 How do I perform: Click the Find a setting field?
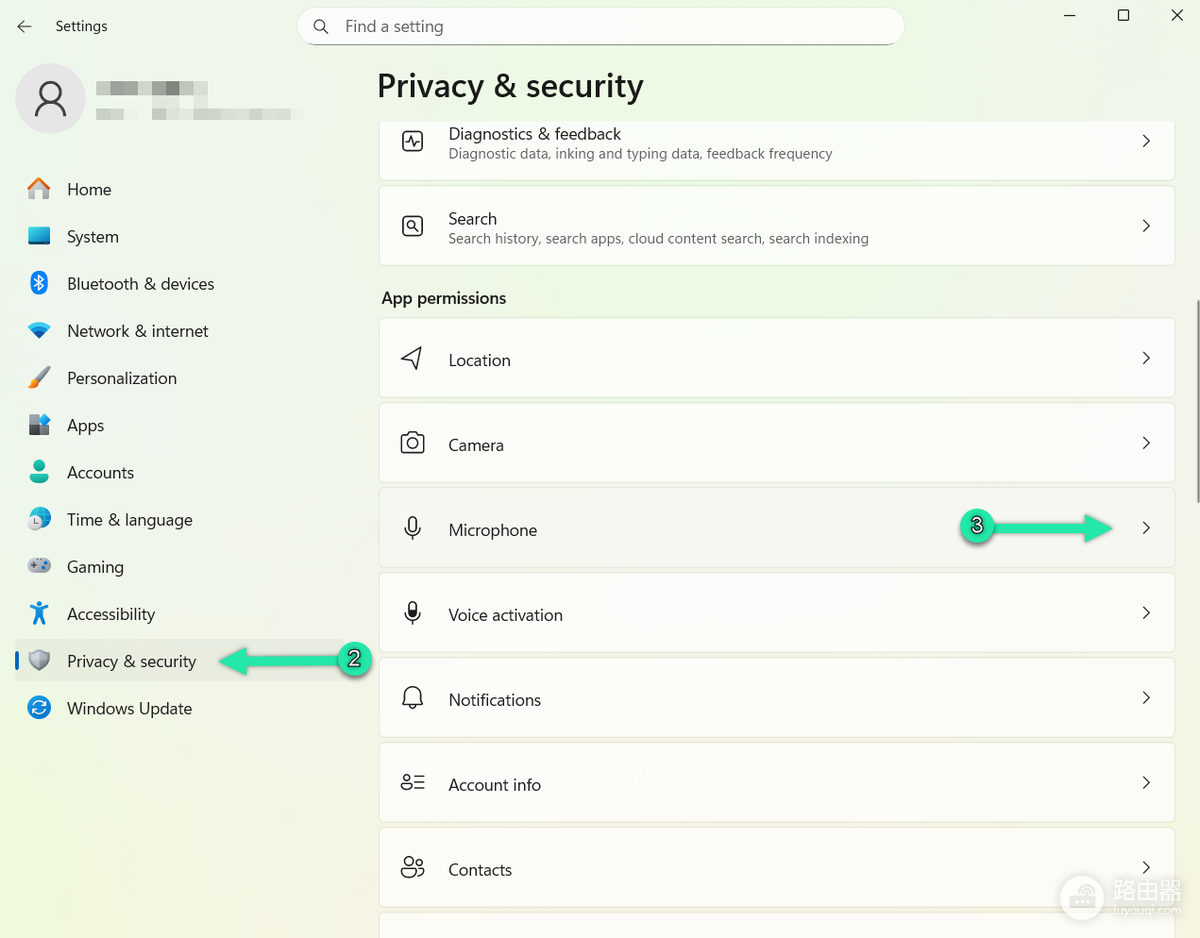(601, 27)
